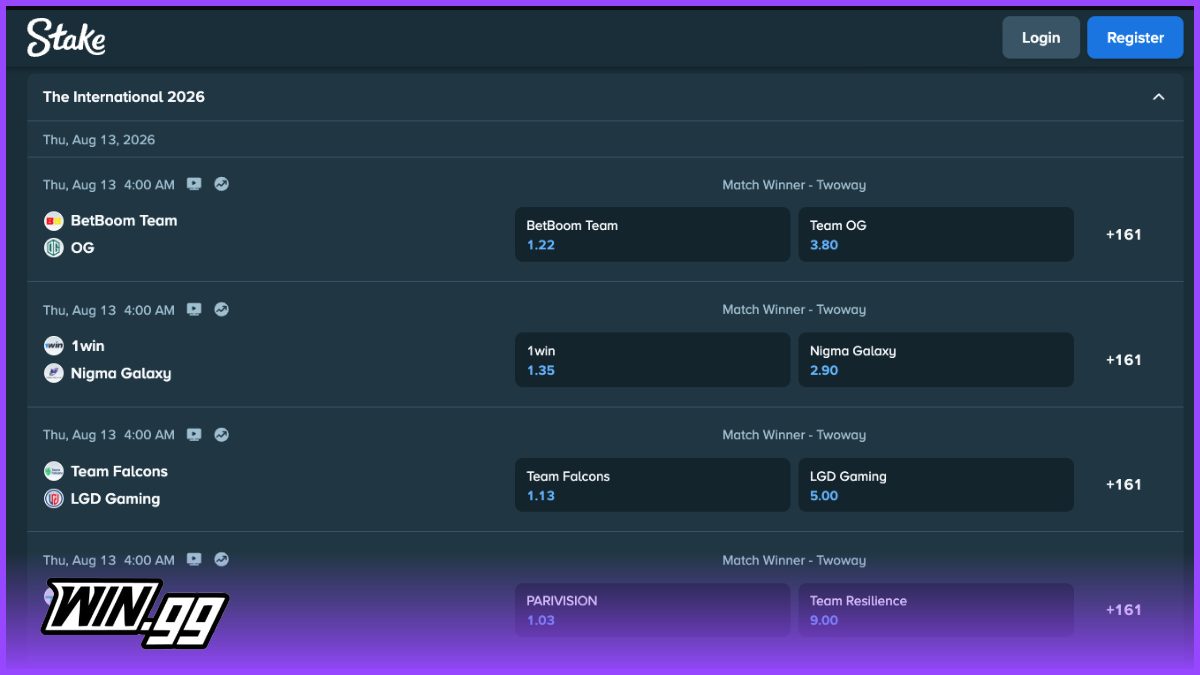
Task: Open +161 markets for Falcons vs LGD Gaming
Action: [x=1123, y=485]
